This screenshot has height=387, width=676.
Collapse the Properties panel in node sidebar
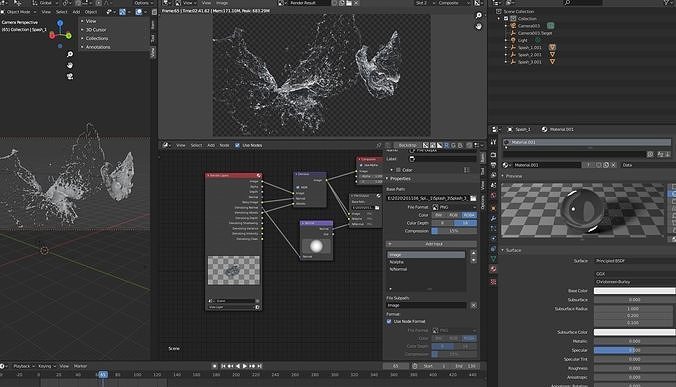click(400, 178)
